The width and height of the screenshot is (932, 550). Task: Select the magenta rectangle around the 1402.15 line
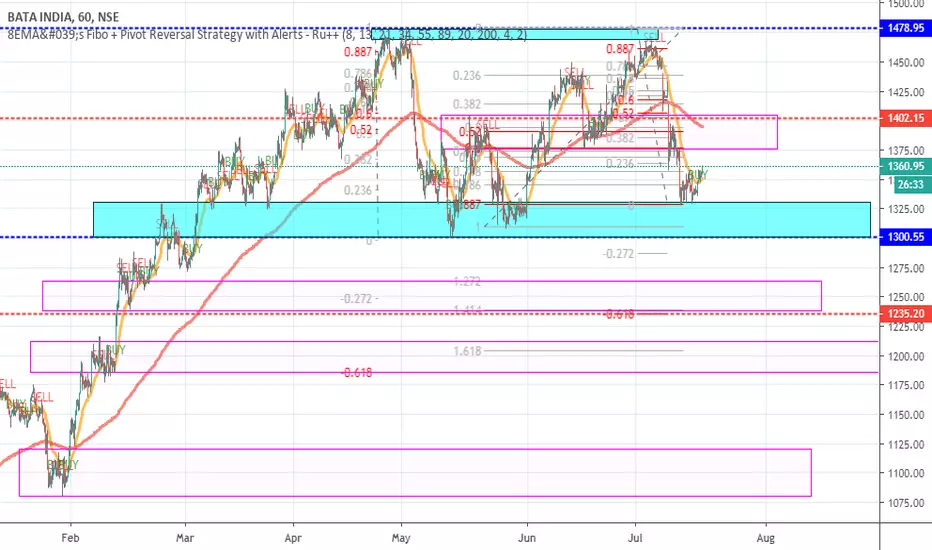[x=609, y=132]
